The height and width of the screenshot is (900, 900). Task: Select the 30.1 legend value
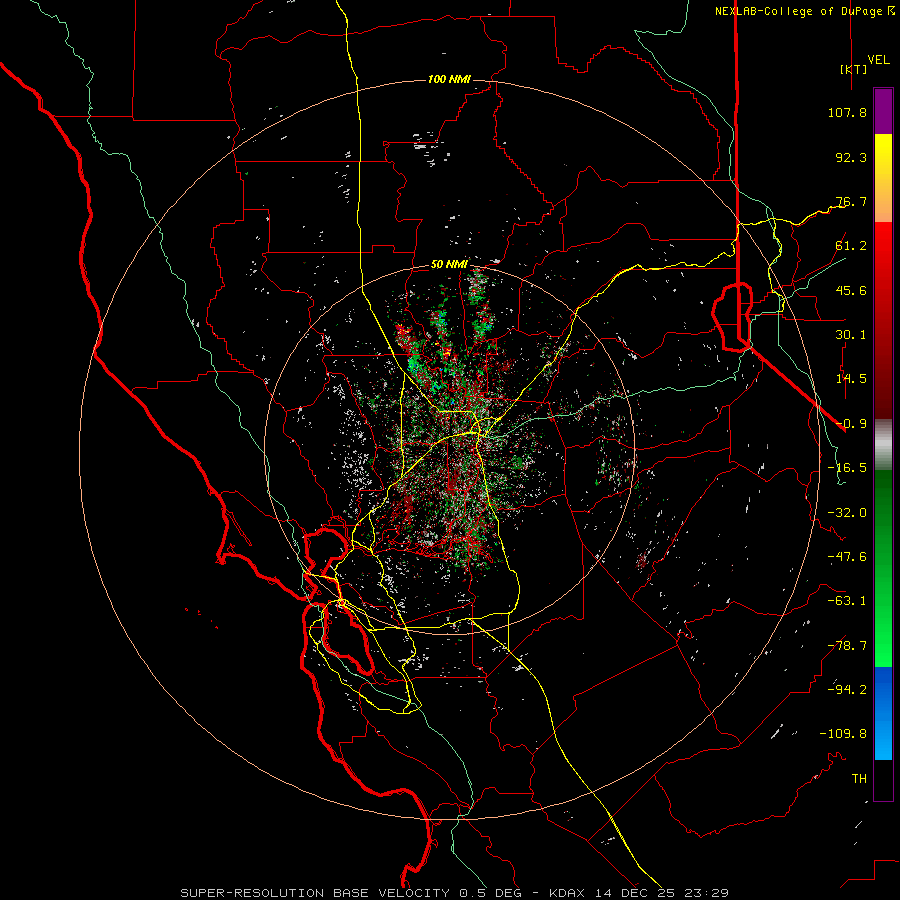pyautogui.click(x=851, y=335)
